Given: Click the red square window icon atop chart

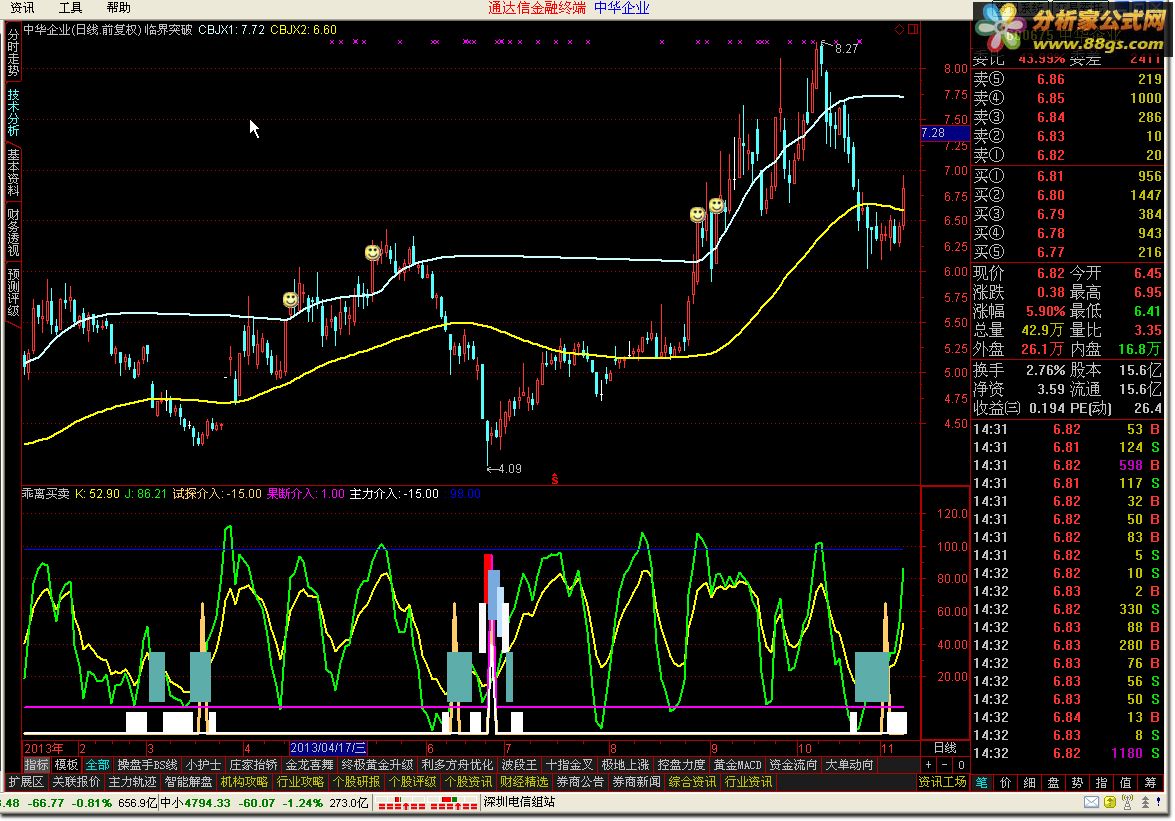Looking at the screenshot, I should point(913,29).
